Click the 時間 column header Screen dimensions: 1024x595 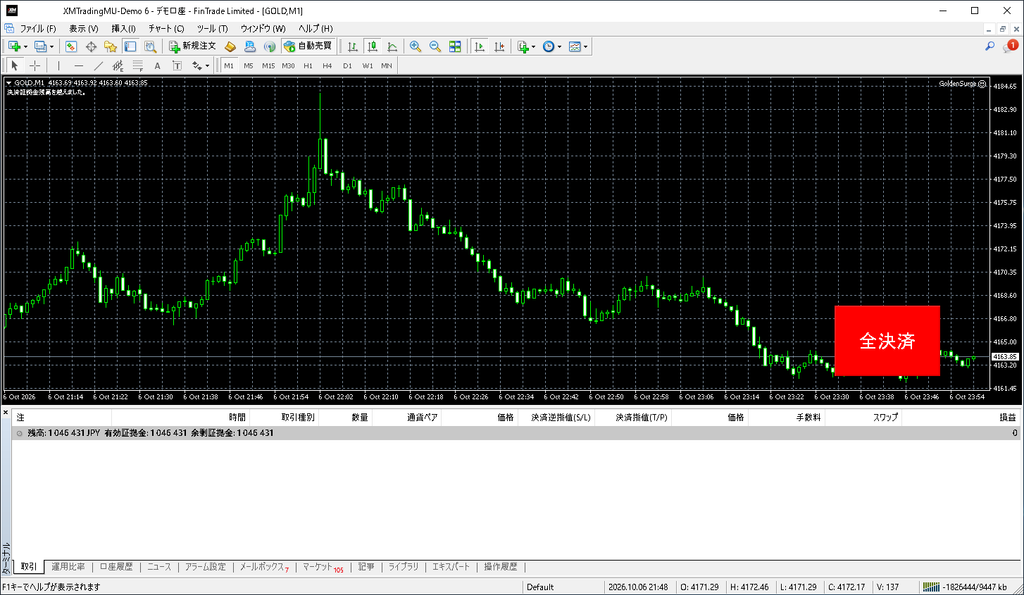click(237, 417)
